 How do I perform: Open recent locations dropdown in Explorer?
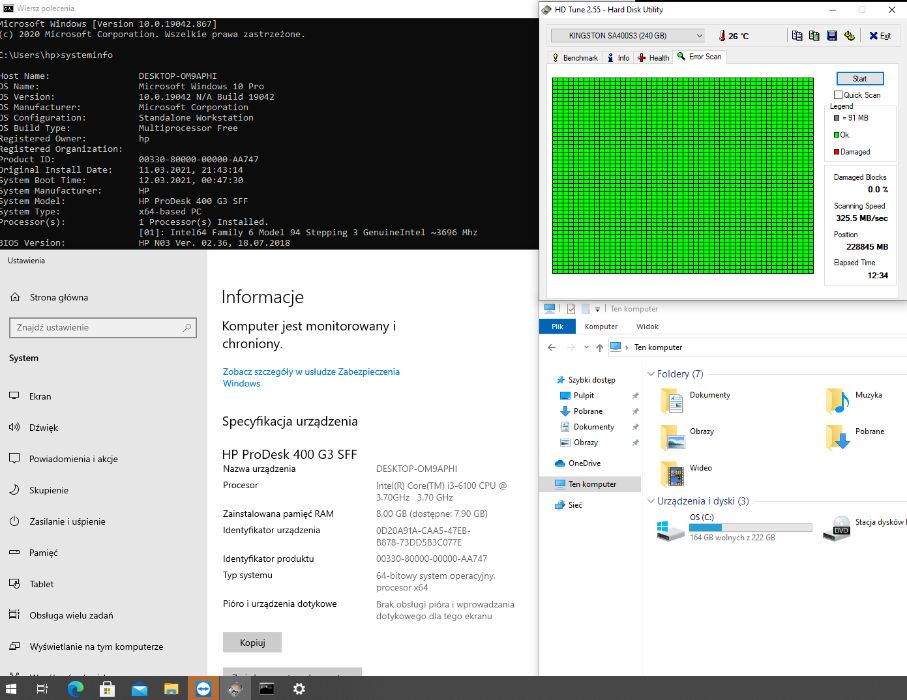click(586, 347)
